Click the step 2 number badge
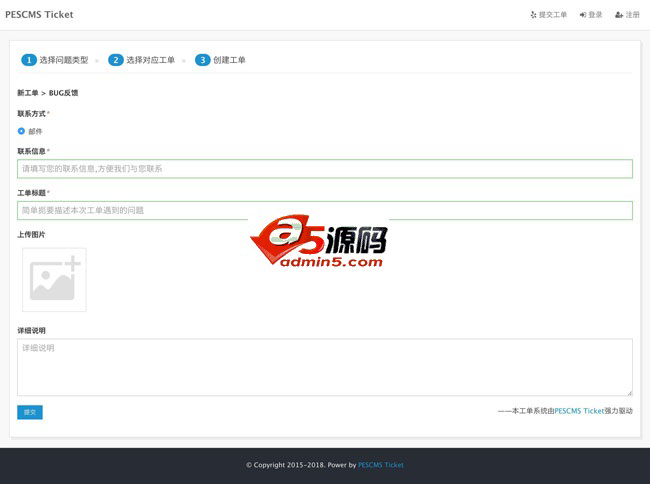 116,60
